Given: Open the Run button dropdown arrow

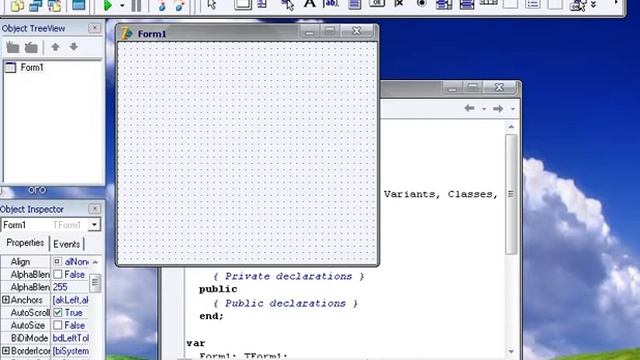Looking at the screenshot, I should 122,6.
